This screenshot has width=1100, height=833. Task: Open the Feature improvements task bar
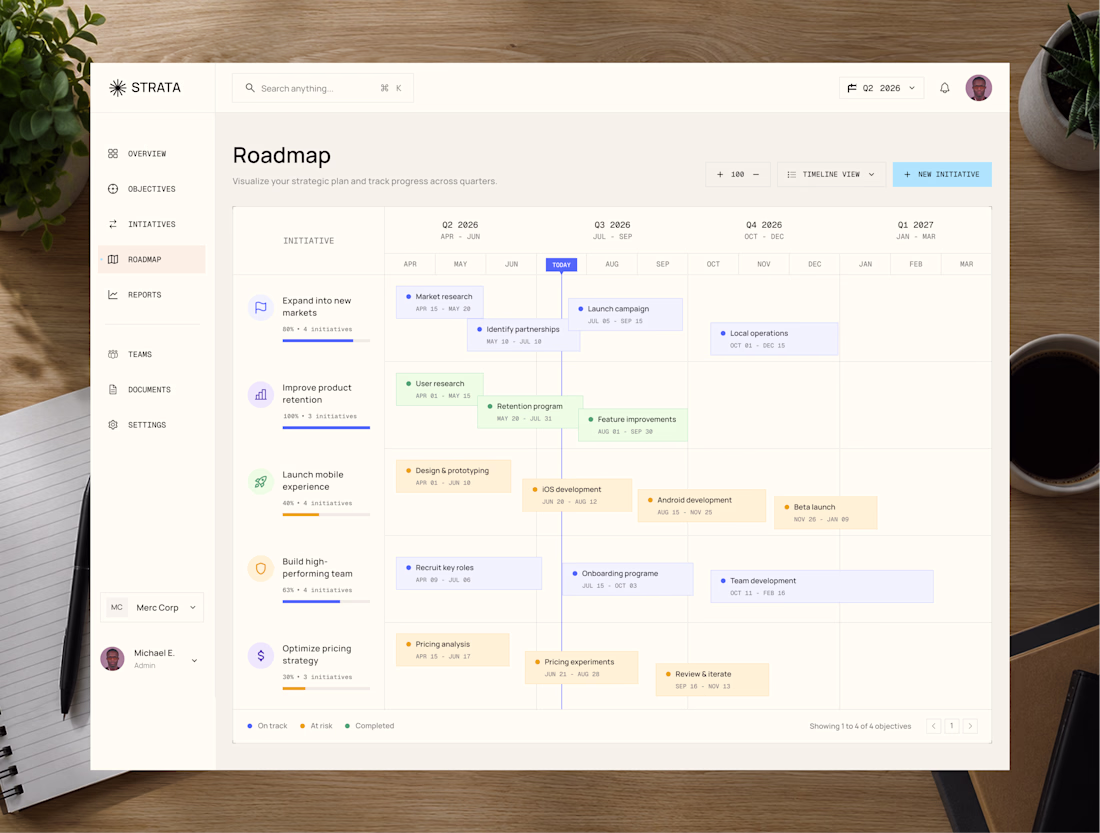tap(633, 425)
